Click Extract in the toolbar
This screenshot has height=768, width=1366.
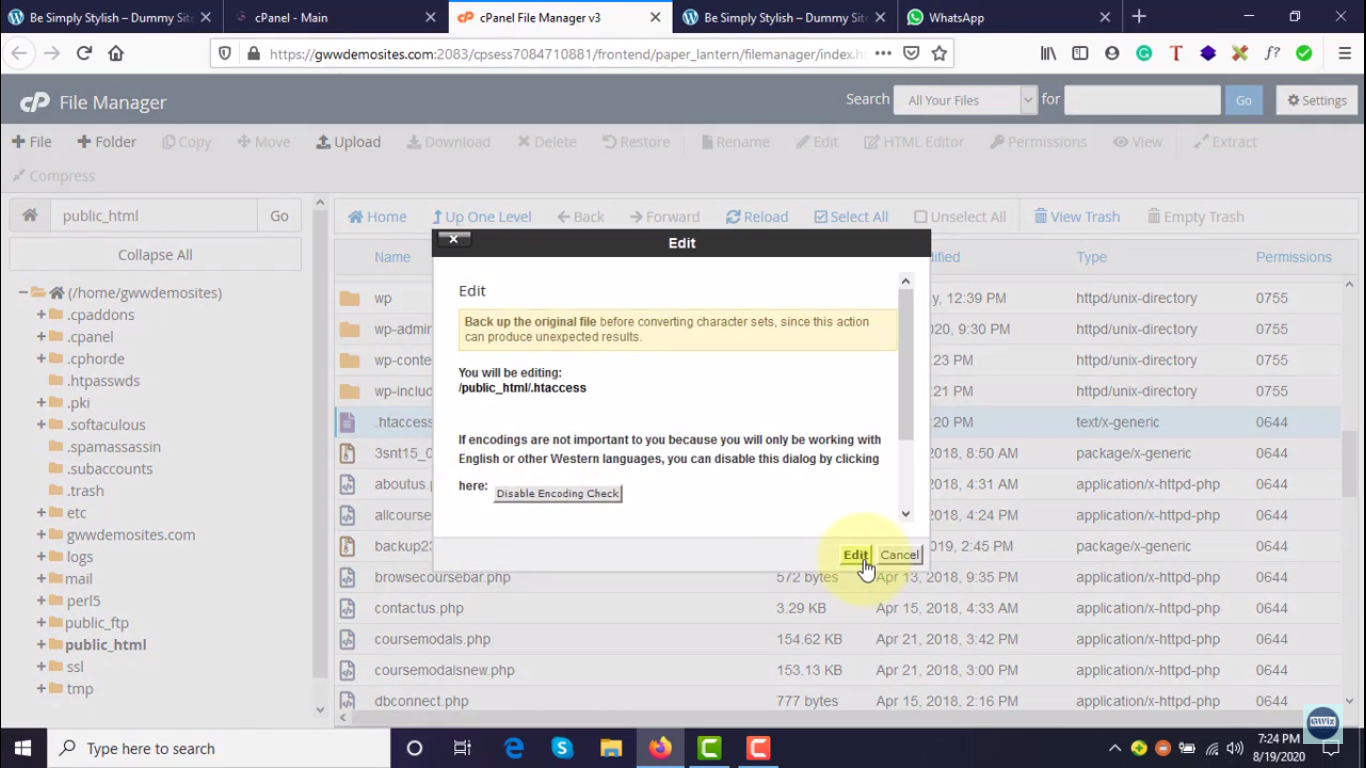tap(1225, 142)
